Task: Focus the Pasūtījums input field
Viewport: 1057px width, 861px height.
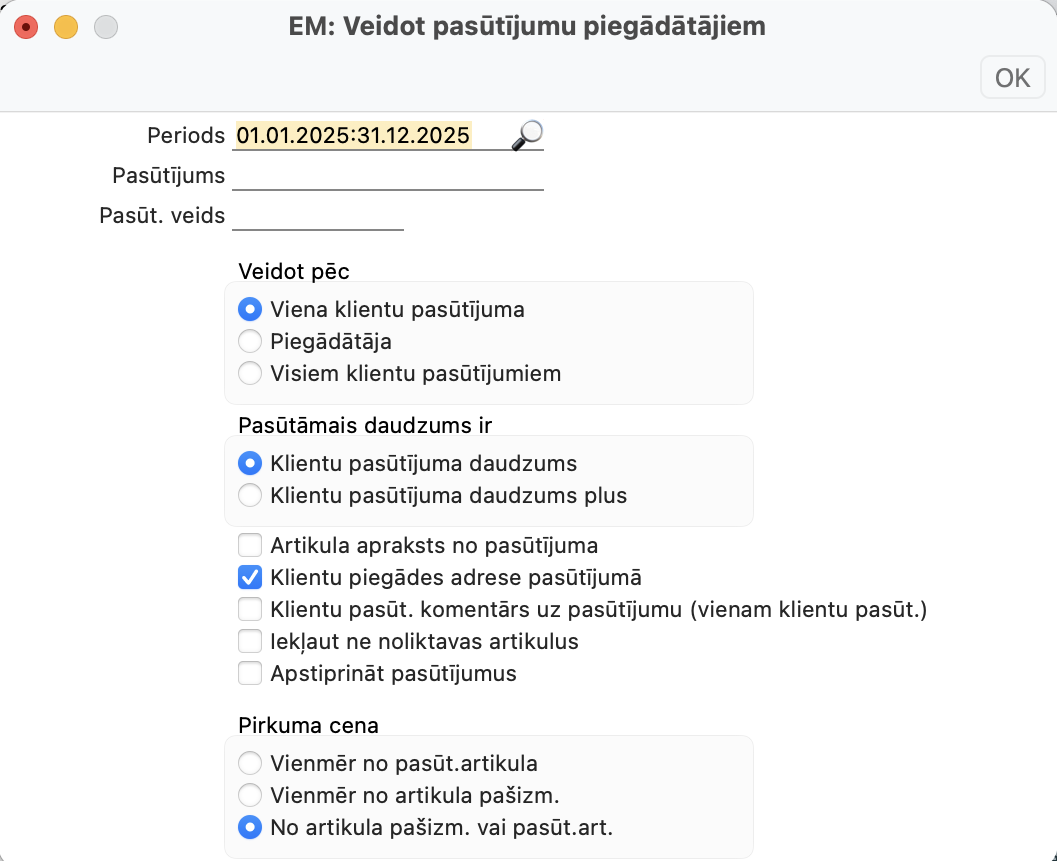Action: click(387, 176)
